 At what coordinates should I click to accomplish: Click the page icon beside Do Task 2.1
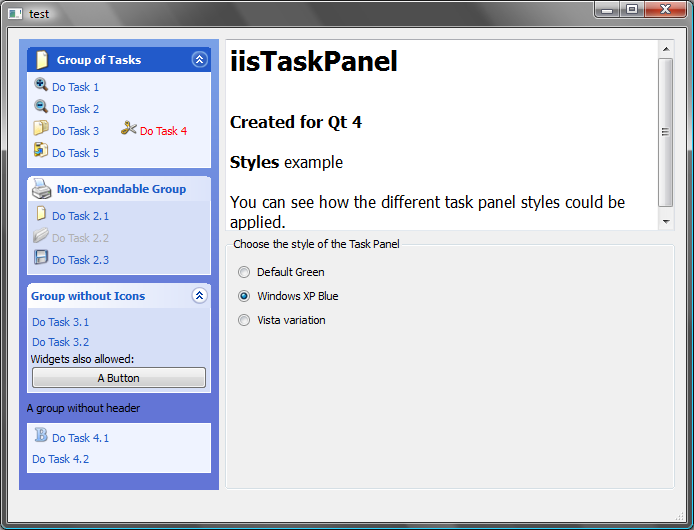tap(41, 213)
